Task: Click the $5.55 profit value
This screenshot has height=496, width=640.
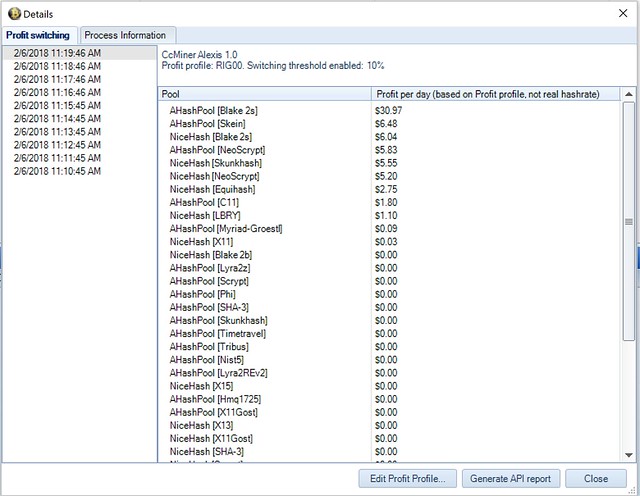Action: point(386,163)
